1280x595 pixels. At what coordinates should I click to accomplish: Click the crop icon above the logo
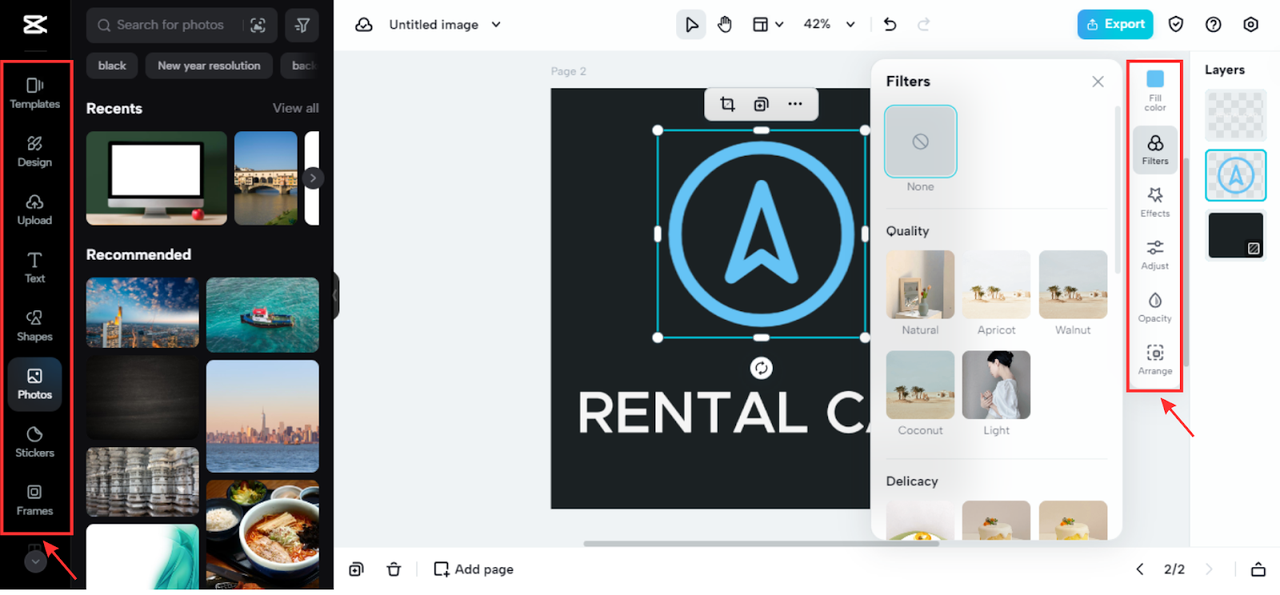point(727,104)
